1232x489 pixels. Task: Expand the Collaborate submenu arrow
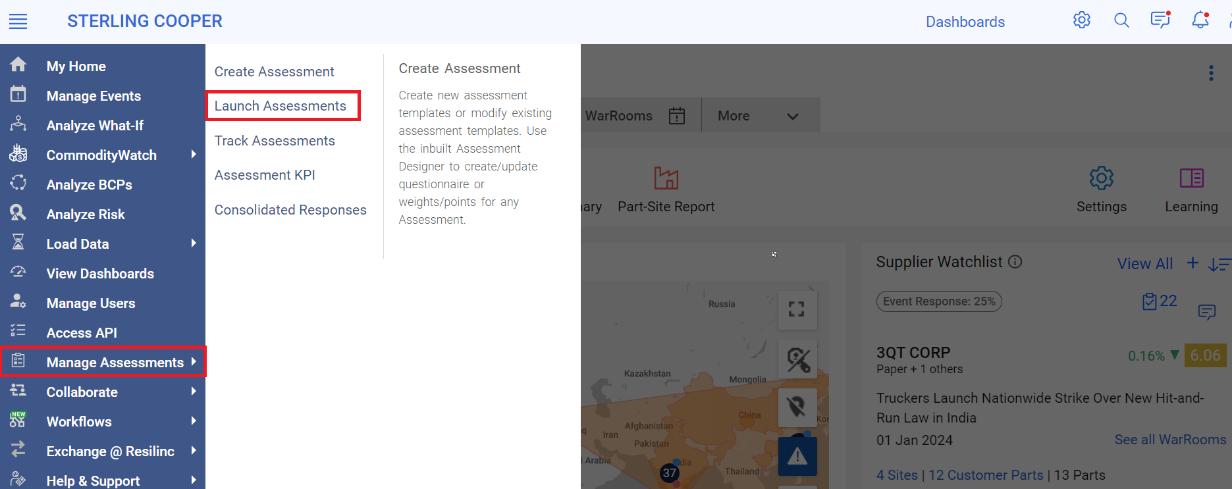pyautogui.click(x=193, y=392)
